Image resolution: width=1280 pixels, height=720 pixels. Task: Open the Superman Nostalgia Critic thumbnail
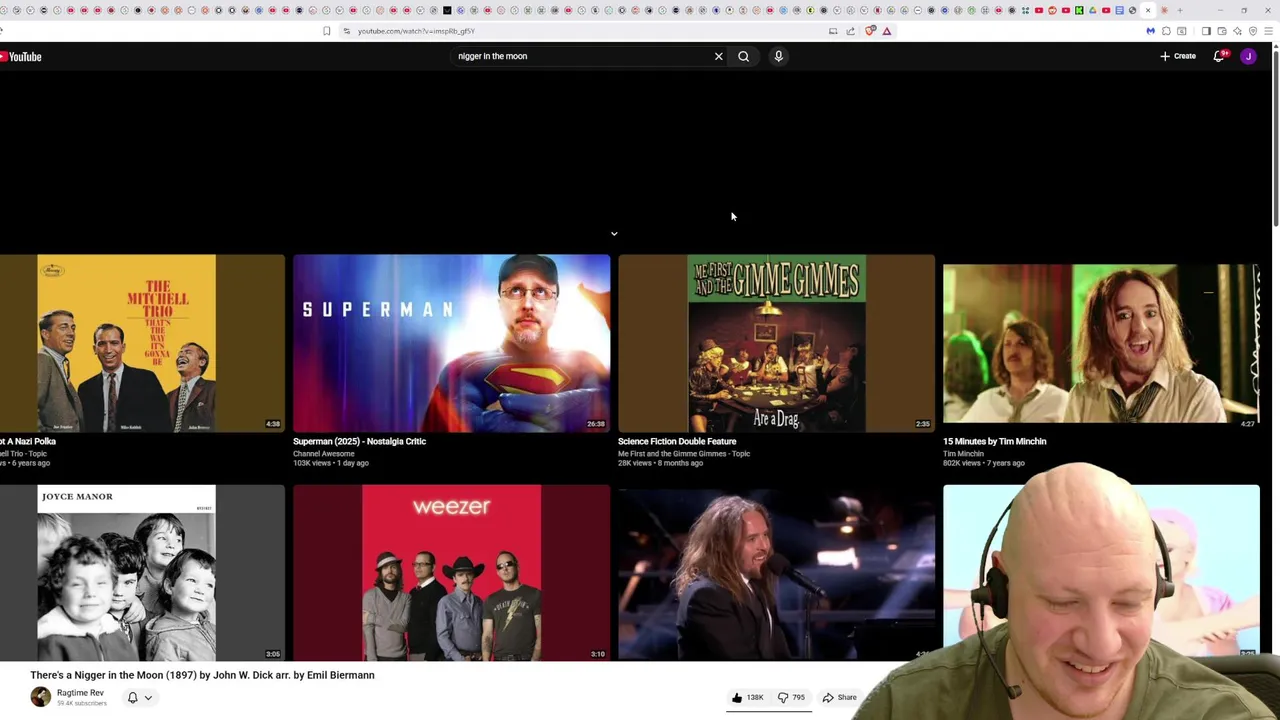[x=451, y=343]
